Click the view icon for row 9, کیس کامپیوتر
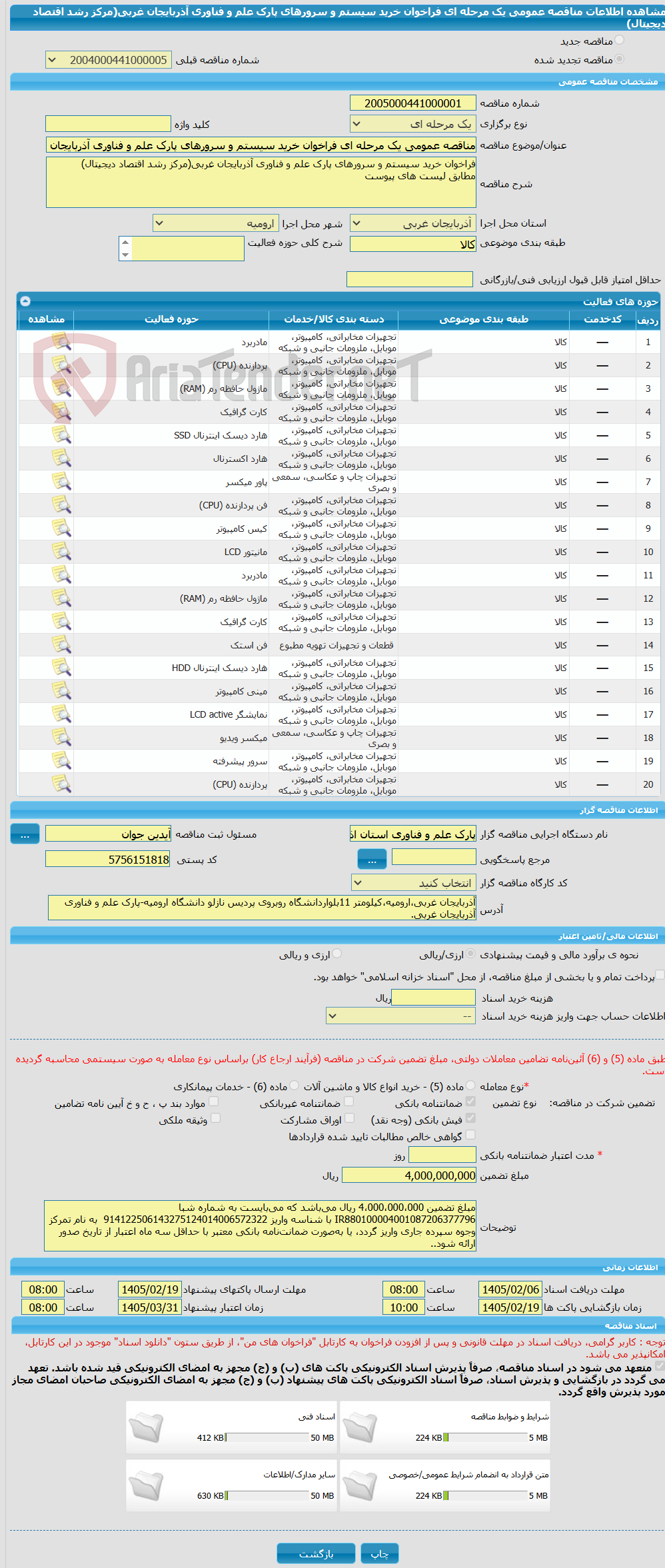This screenshot has width=665, height=1568. [61, 528]
